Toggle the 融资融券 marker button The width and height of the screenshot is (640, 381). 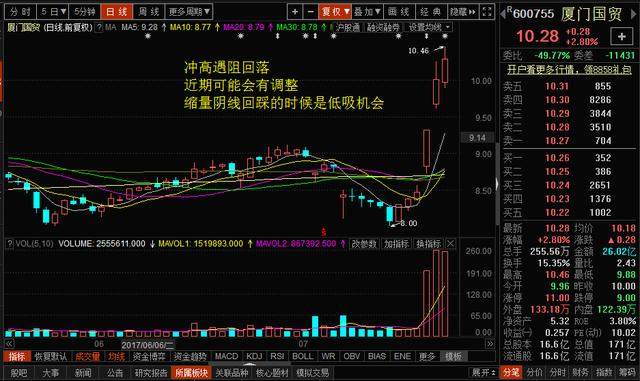click(383, 27)
